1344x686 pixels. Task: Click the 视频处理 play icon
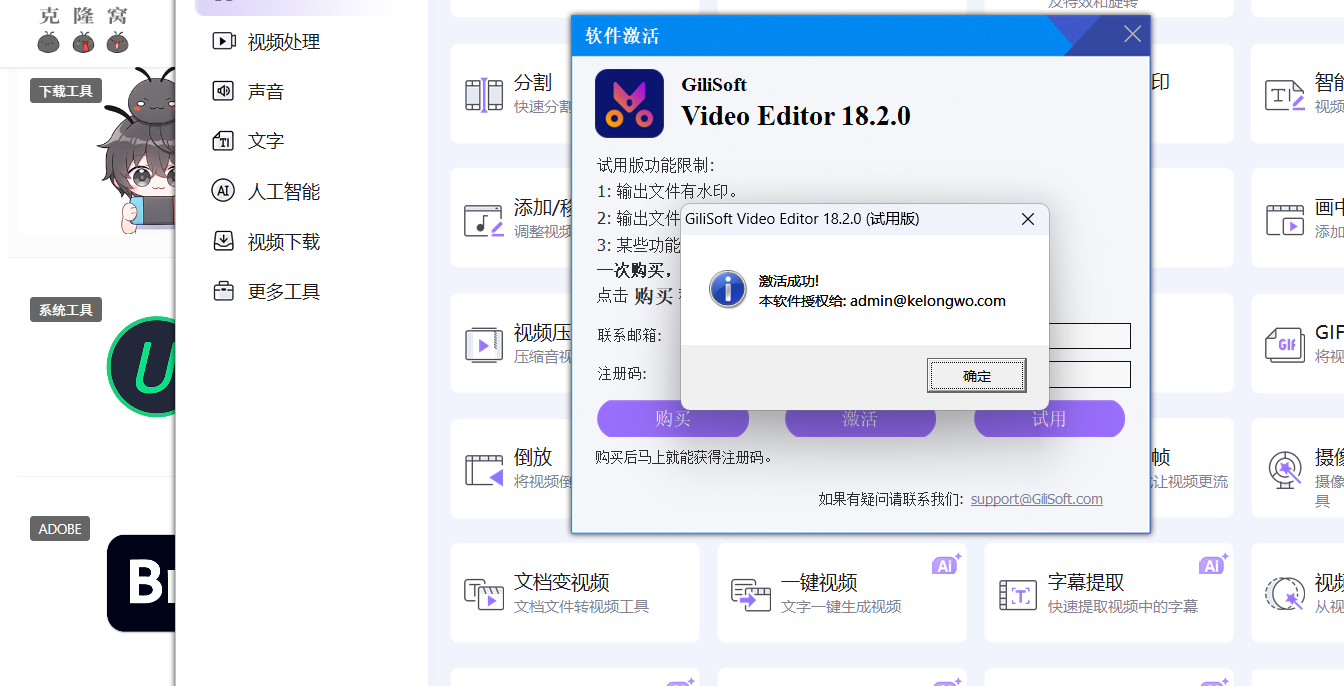(223, 41)
